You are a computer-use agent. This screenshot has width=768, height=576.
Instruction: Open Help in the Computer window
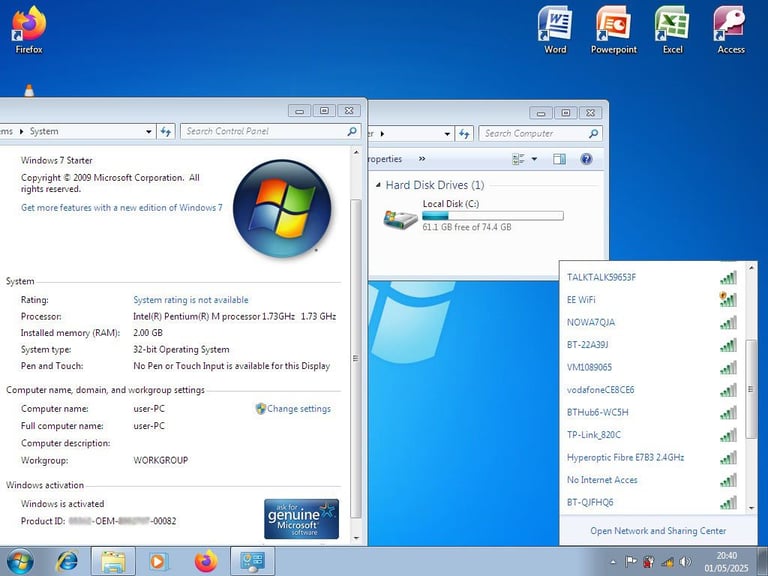[x=586, y=159]
